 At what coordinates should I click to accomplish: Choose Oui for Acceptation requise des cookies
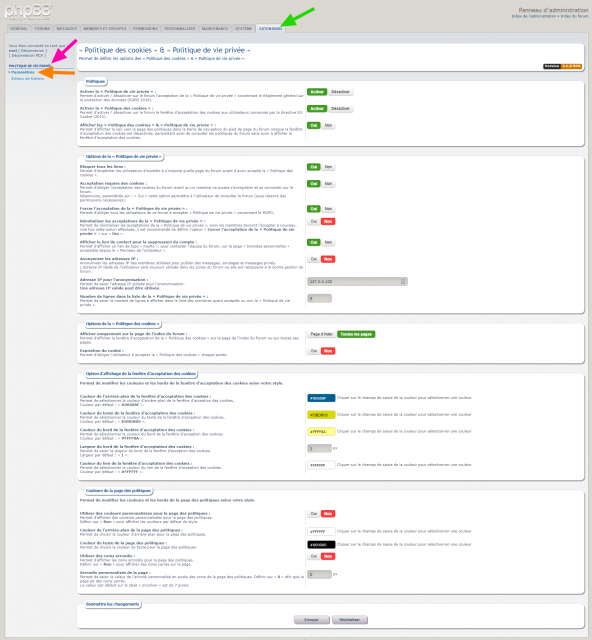[314, 184]
